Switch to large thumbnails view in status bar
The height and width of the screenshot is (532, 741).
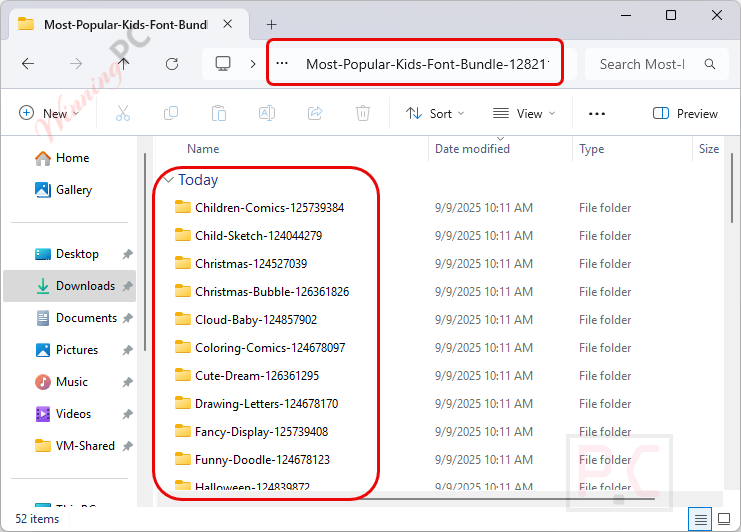(x=724, y=519)
